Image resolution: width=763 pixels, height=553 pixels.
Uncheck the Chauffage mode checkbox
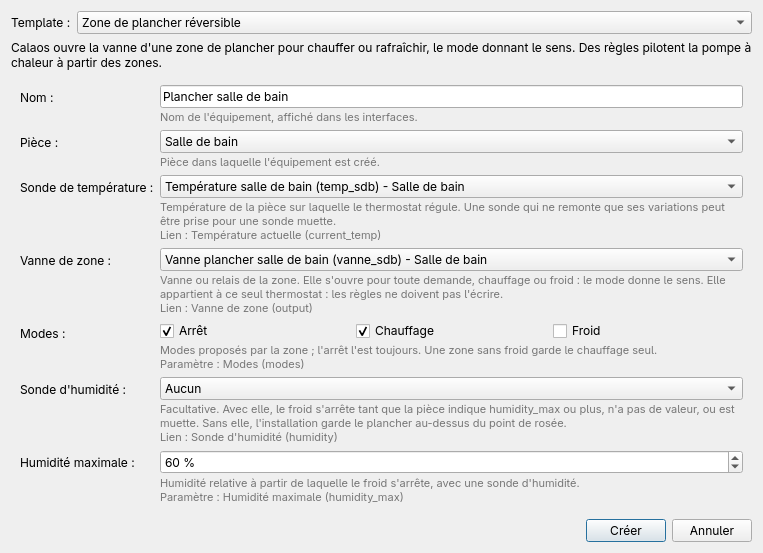(x=363, y=331)
